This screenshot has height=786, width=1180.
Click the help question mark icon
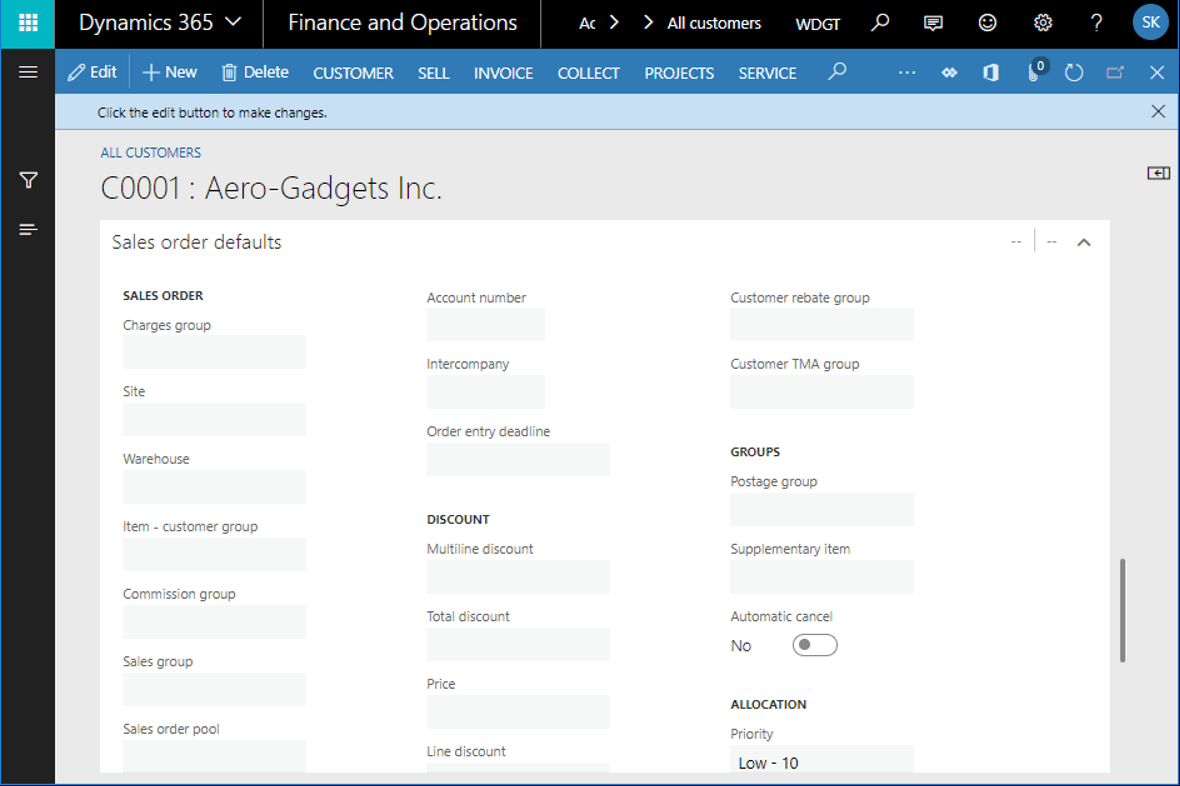pyautogui.click(x=1096, y=23)
